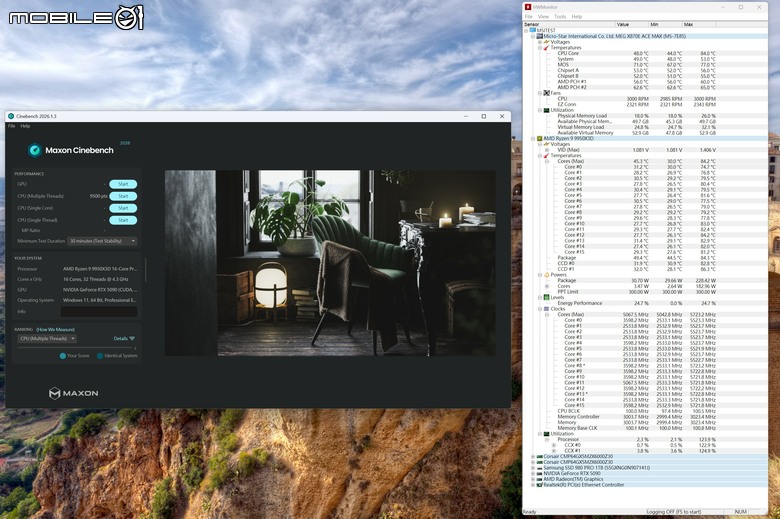Open the How We Measure link
Viewport: 780px width, 519px height.
(x=56, y=329)
